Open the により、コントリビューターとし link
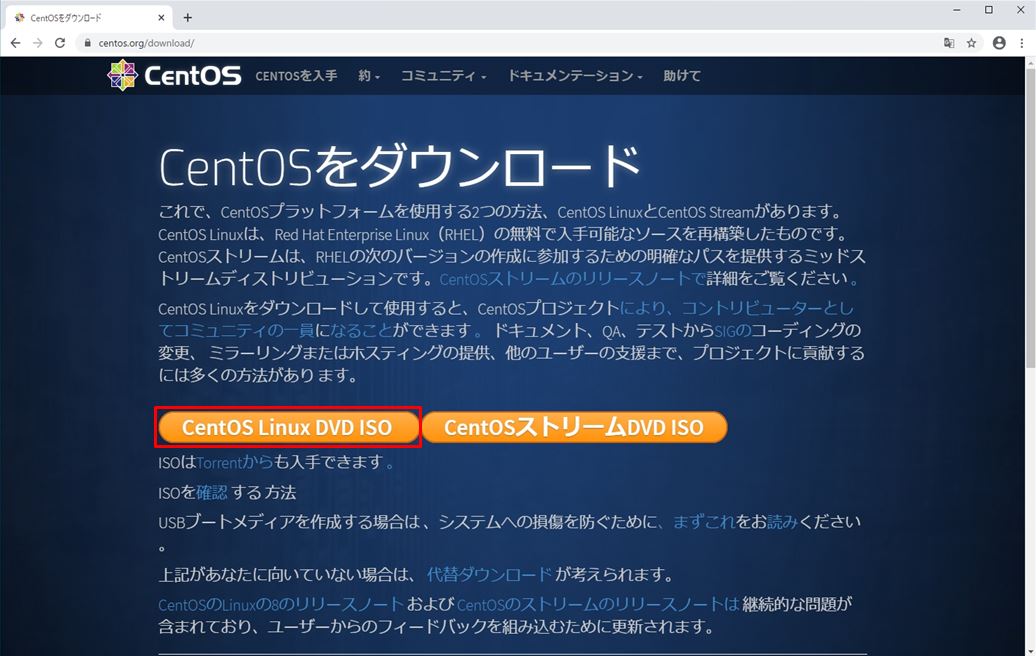 [x=737, y=309]
